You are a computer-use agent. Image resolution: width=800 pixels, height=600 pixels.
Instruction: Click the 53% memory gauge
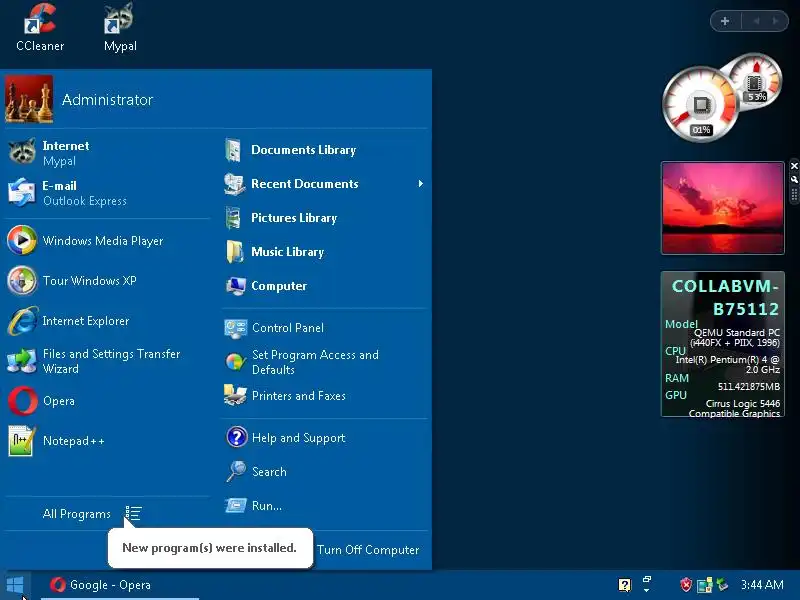[757, 80]
